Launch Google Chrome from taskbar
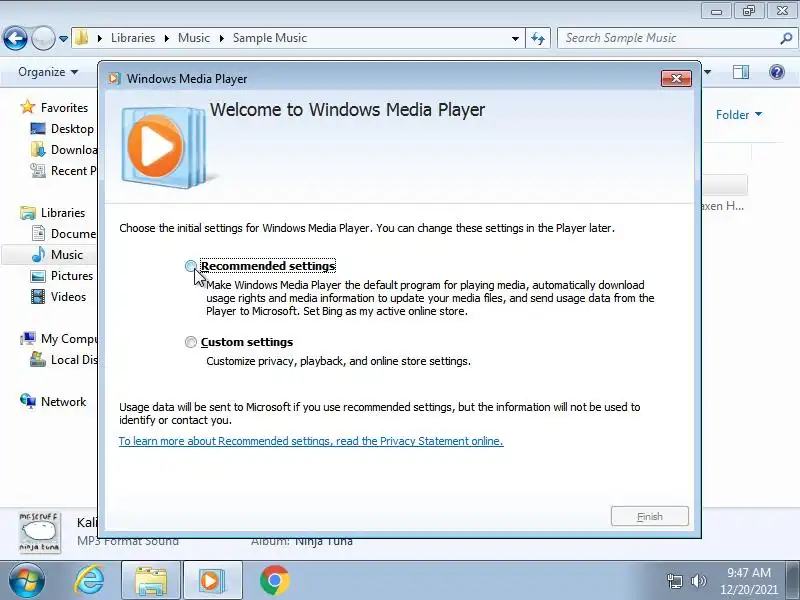 274,581
